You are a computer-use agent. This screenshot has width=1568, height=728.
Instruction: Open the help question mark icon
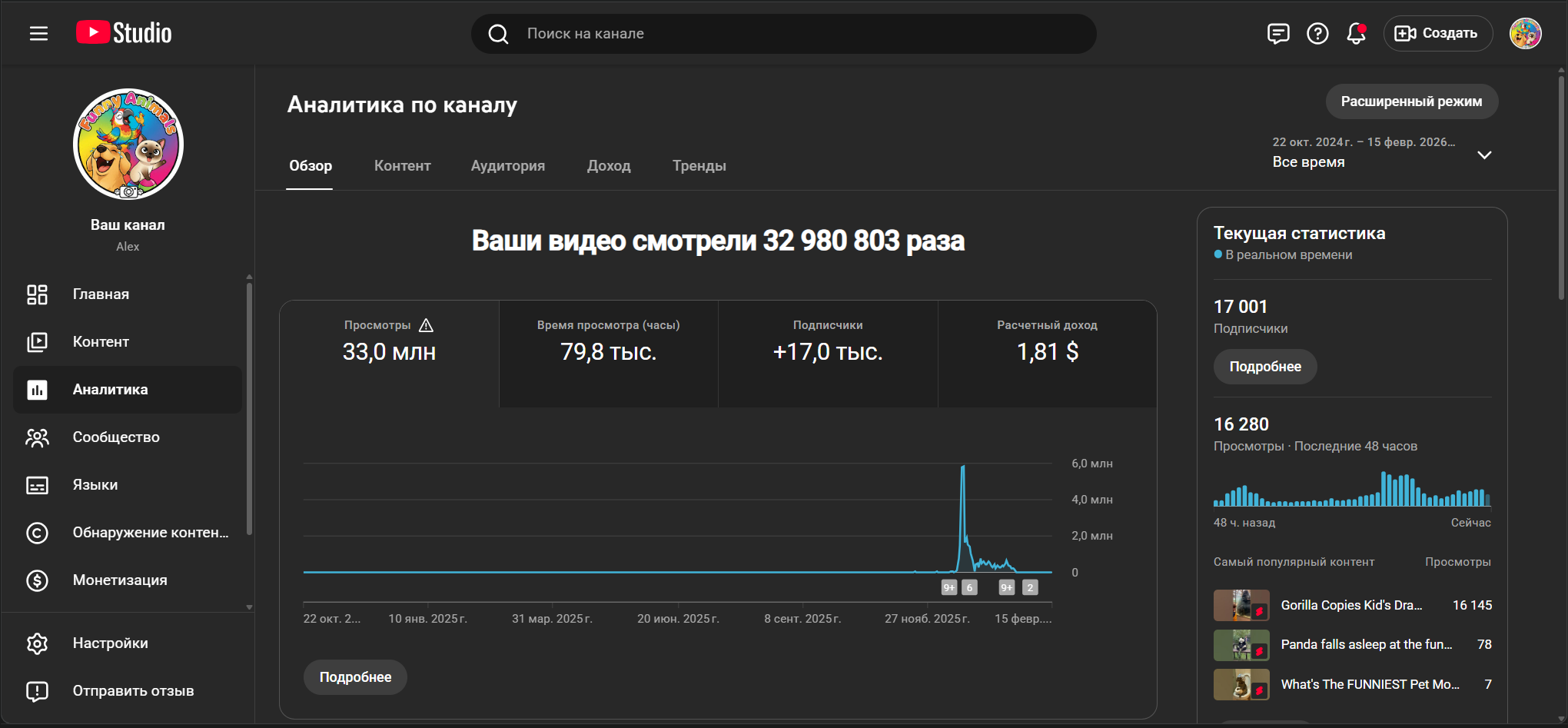[1317, 33]
